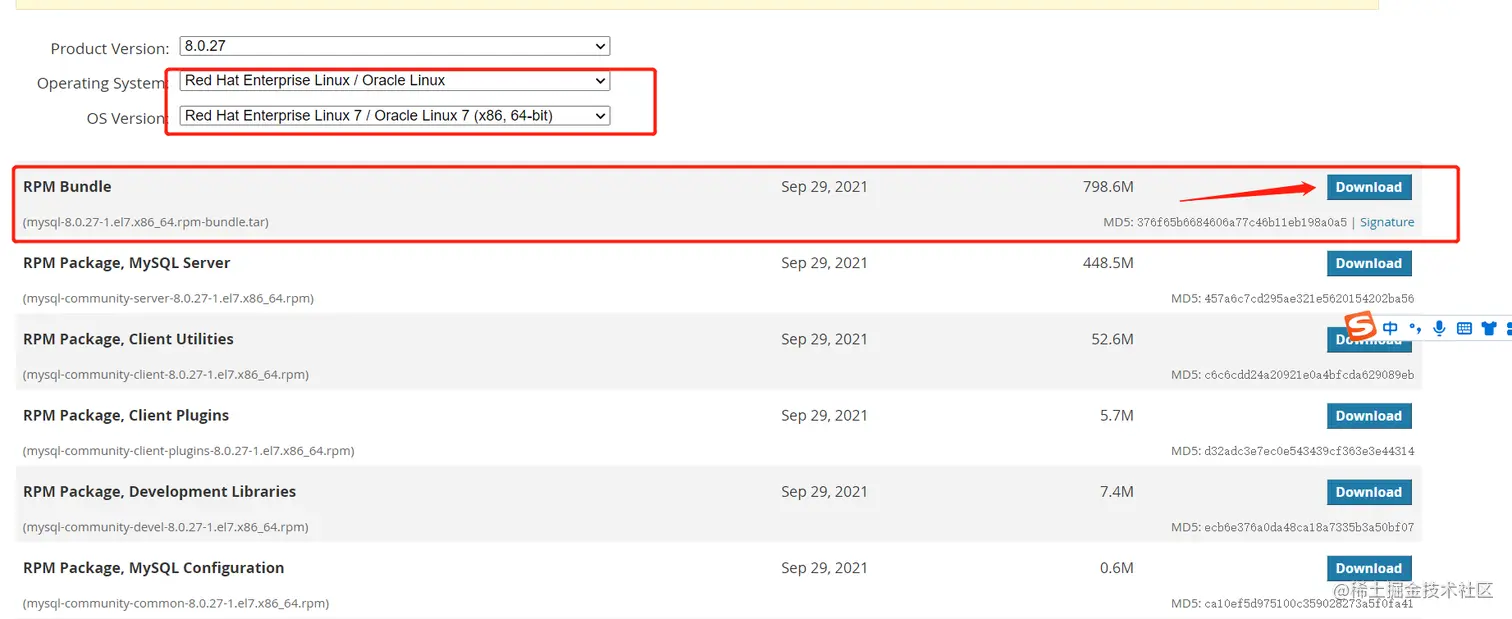Click the 'OS Version:' label
Viewport: 1512px width, 619px height.
tap(127, 118)
